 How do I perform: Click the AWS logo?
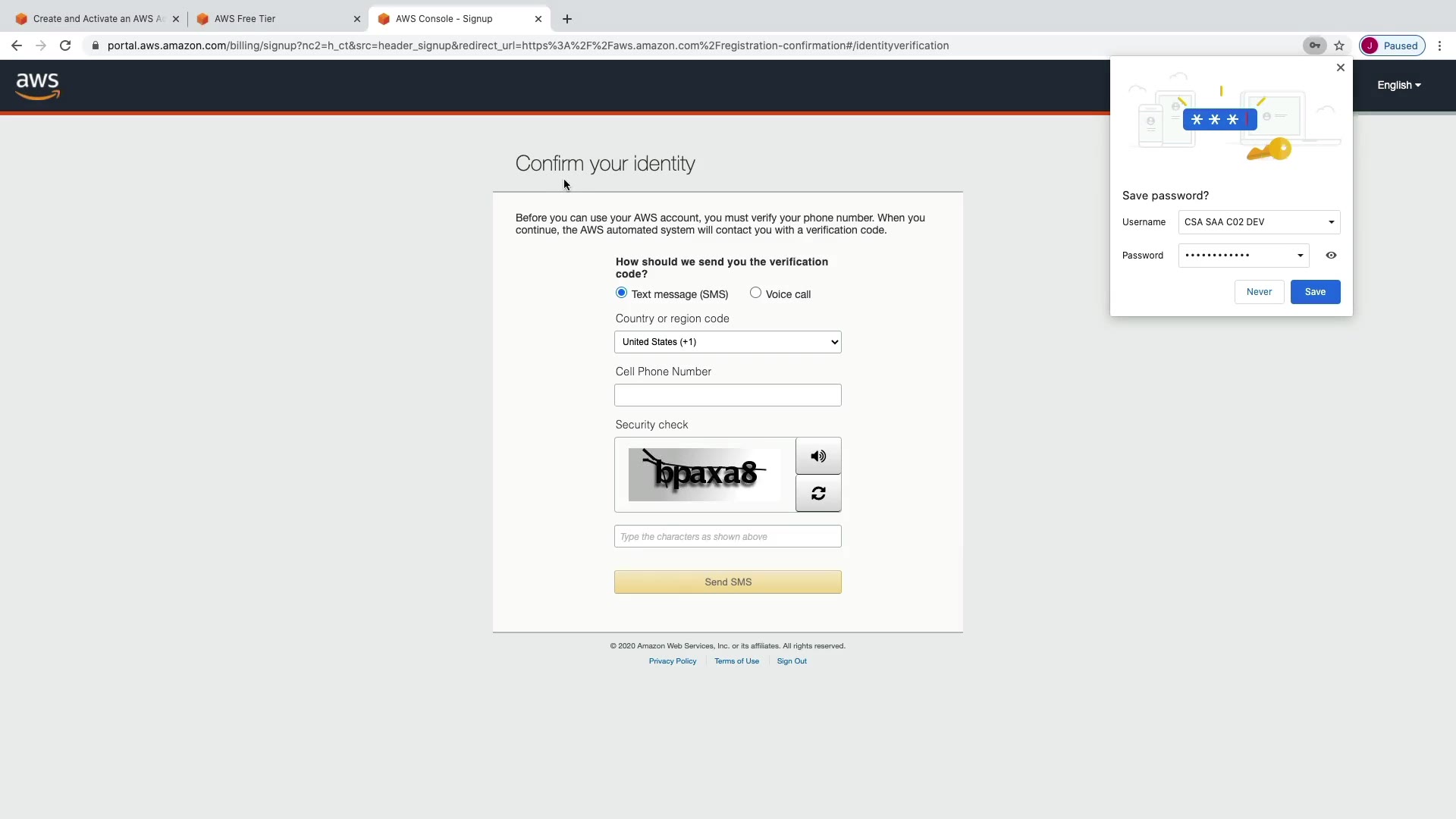tap(37, 86)
